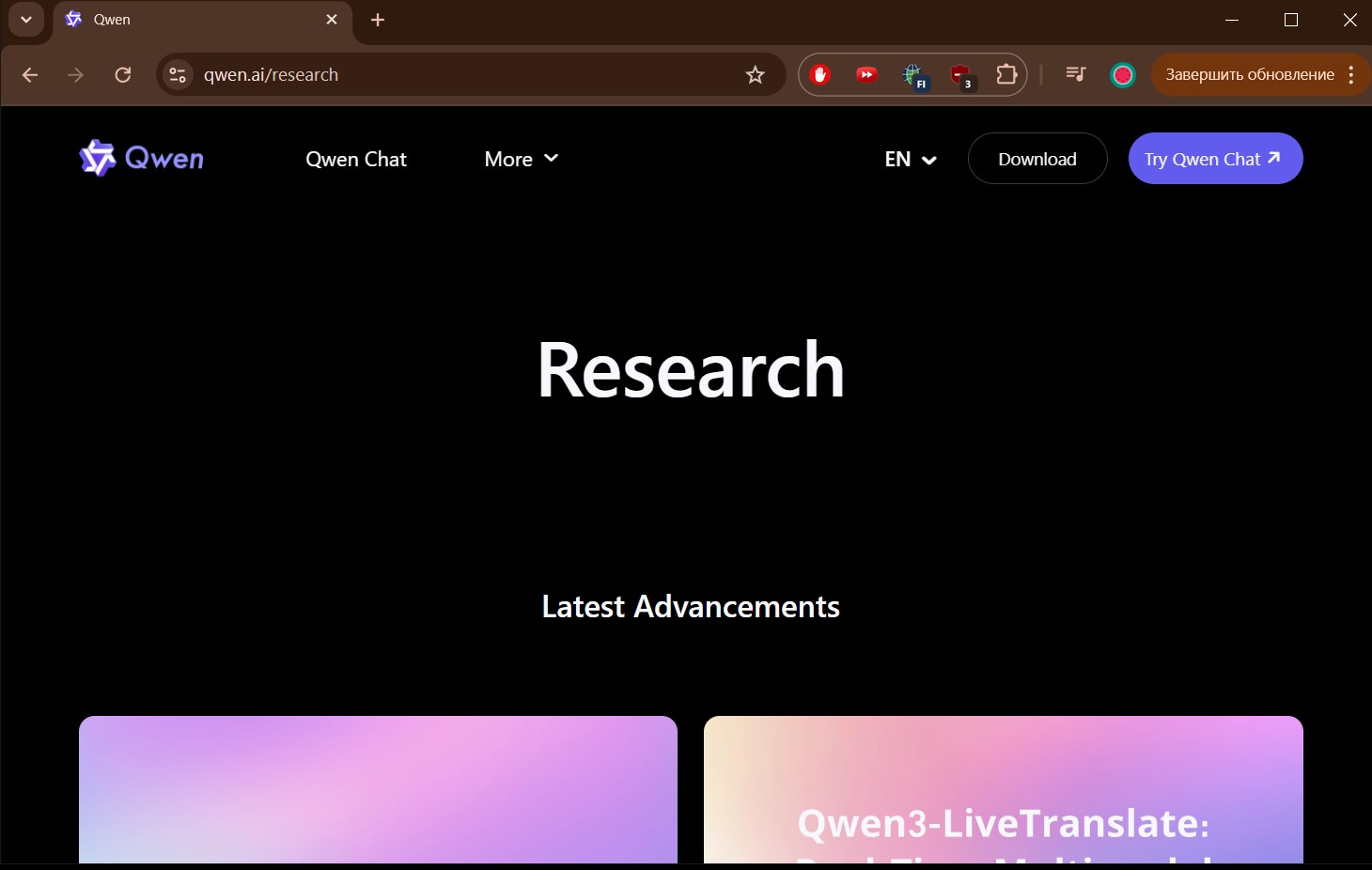Image resolution: width=1372 pixels, height=870 pixels.
Task: Click the Qwen logo in the header
Action: click(141, 159)
